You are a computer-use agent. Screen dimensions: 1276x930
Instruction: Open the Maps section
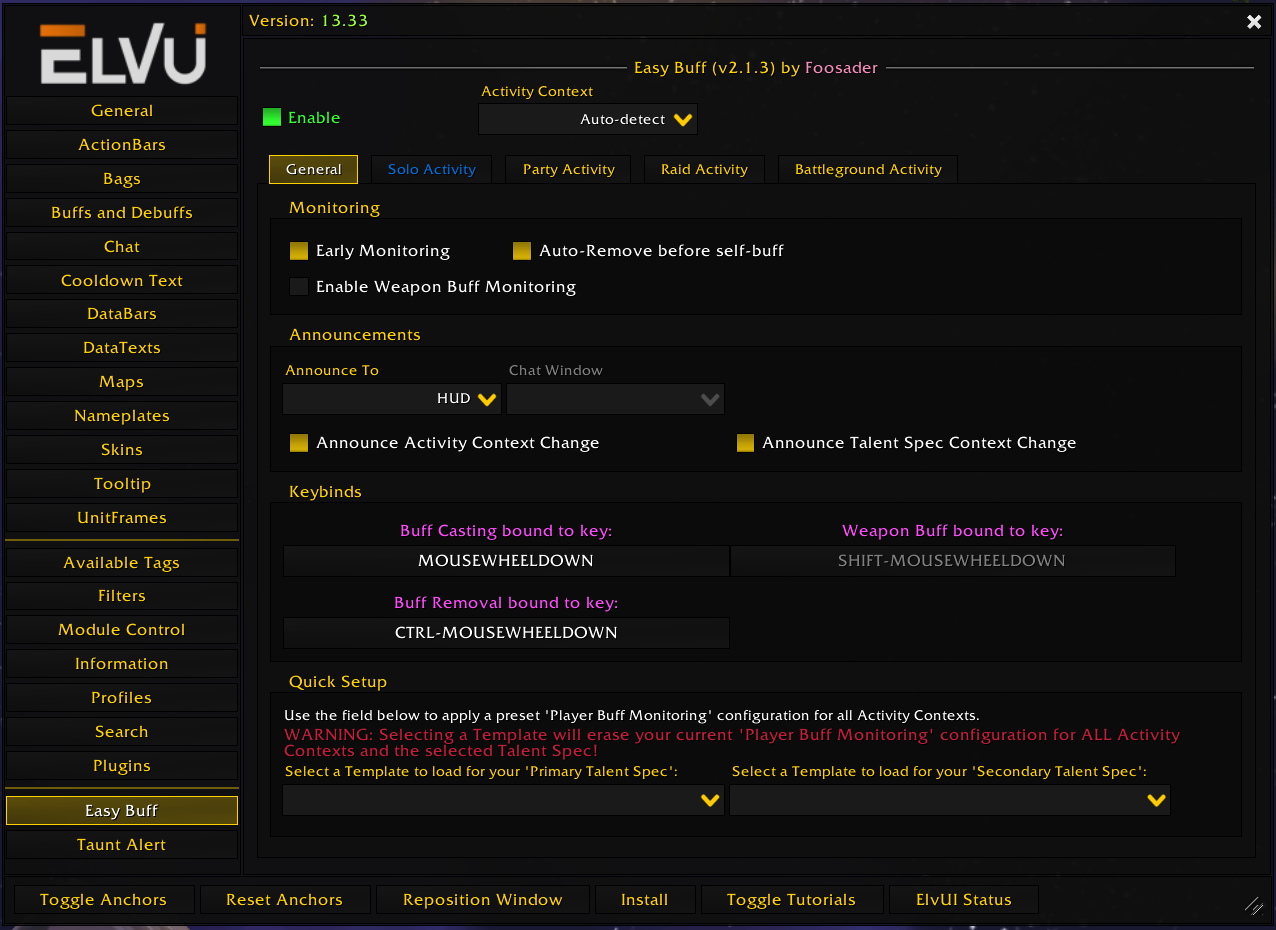pyautogui.click(x=122, y=382)
